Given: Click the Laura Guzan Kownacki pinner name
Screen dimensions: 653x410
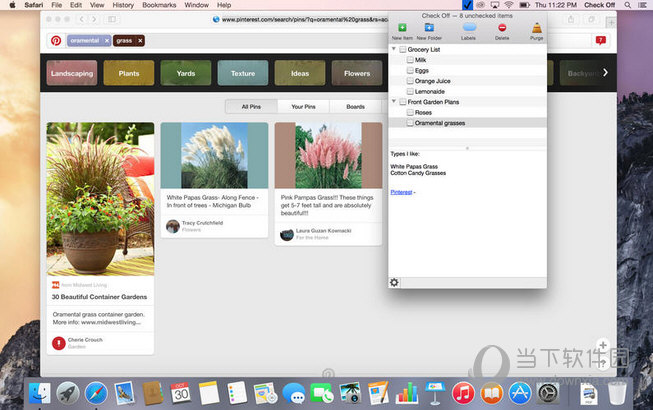Looking at the screenshot, I should (x=324, y=230).
